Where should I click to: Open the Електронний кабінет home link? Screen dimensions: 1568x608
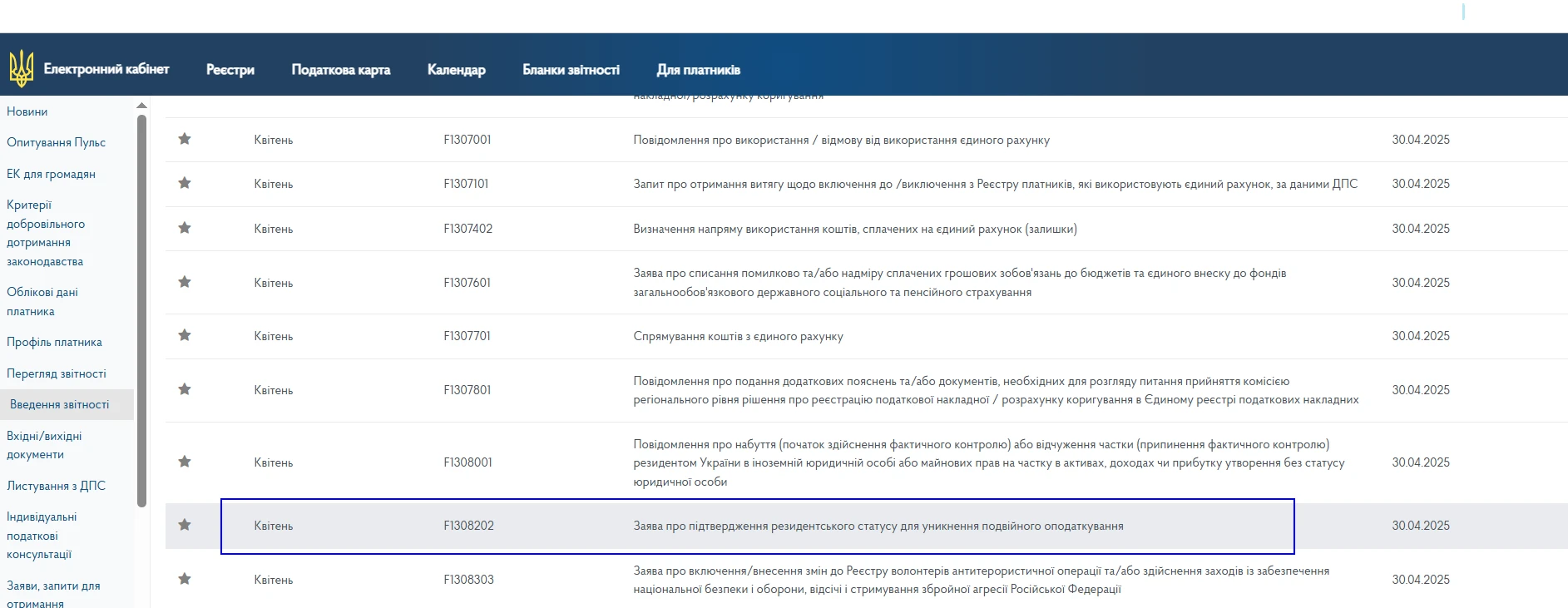pyautogui.click(x=106, y=69)
